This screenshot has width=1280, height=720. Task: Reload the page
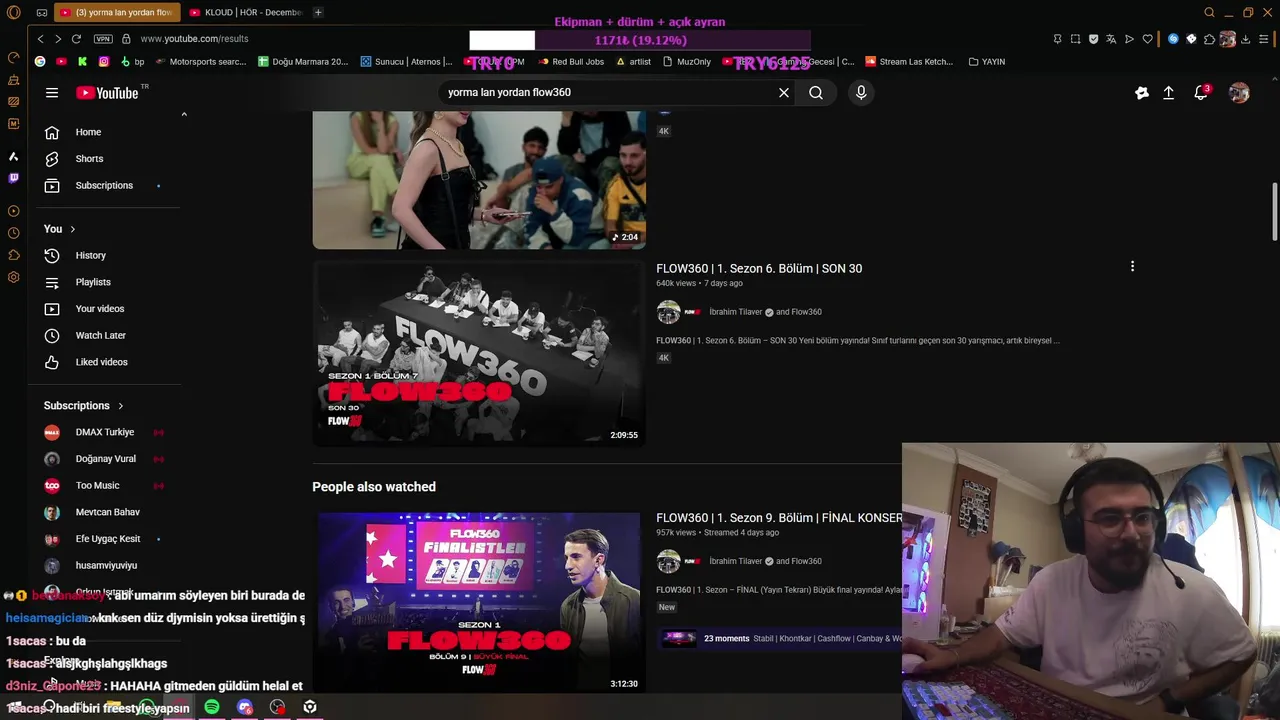tap(76, 39)
